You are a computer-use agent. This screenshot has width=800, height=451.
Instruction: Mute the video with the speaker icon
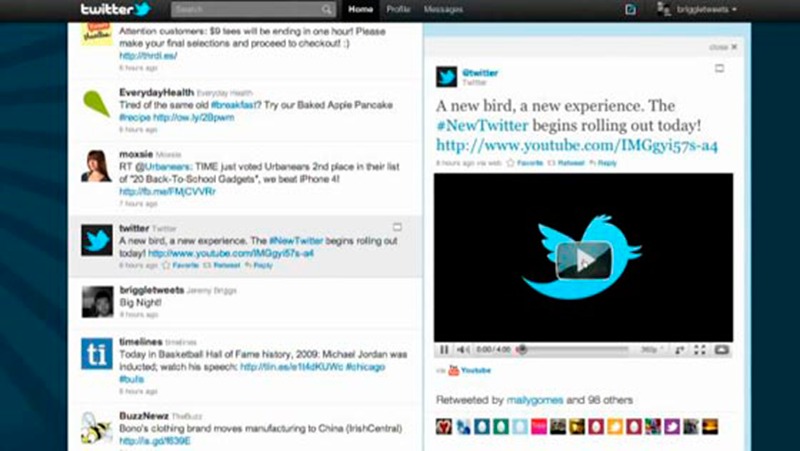[463, 349]
